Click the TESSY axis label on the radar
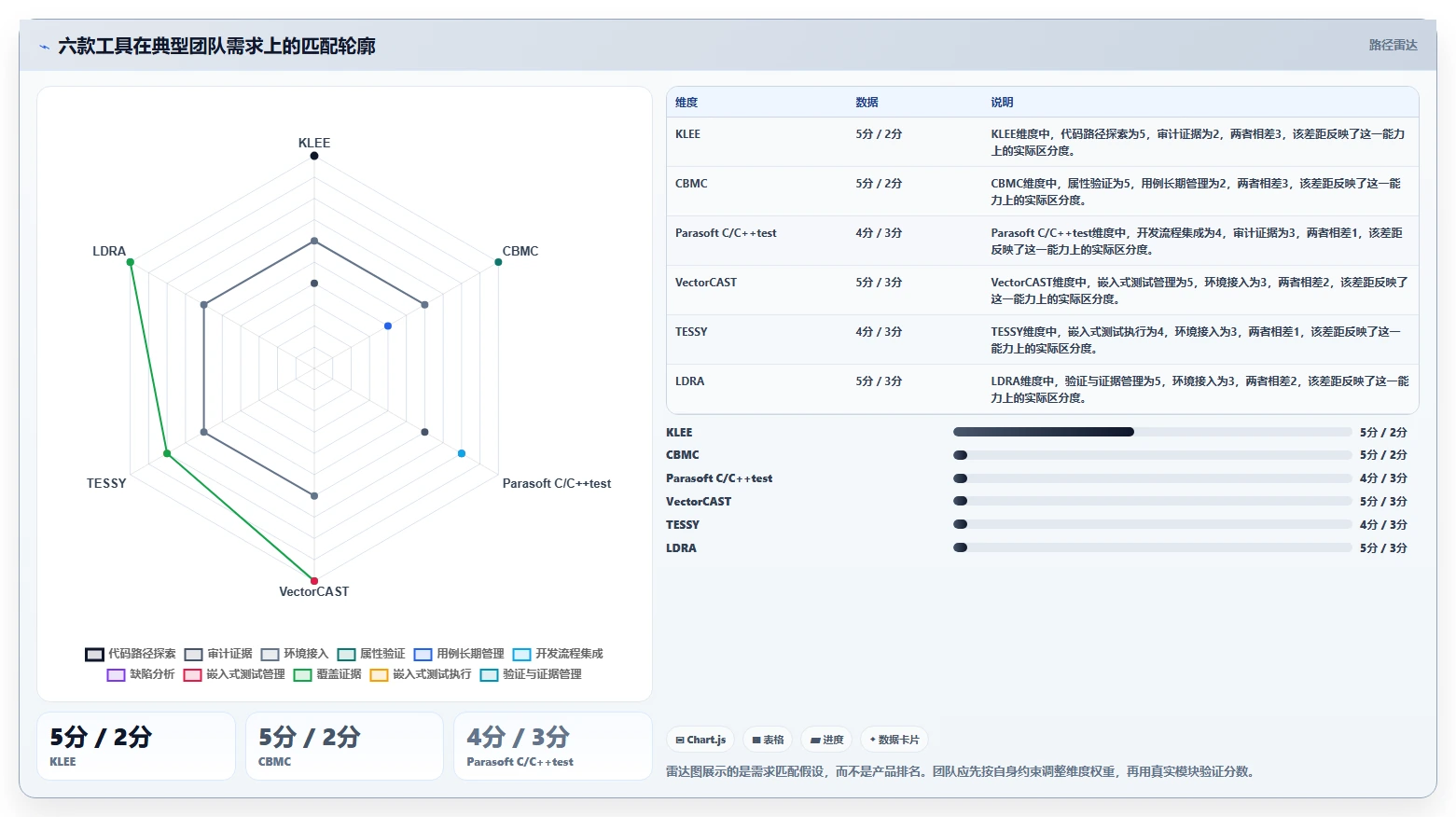Viewport: 1456px width, 817px height. point(106,483)
